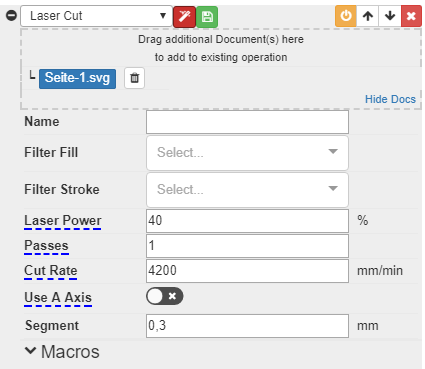Image resolution: width=425 pixels, height=369 pixels.
Task: Click the red magic wand preset icon
Action: tap(184, 16)
